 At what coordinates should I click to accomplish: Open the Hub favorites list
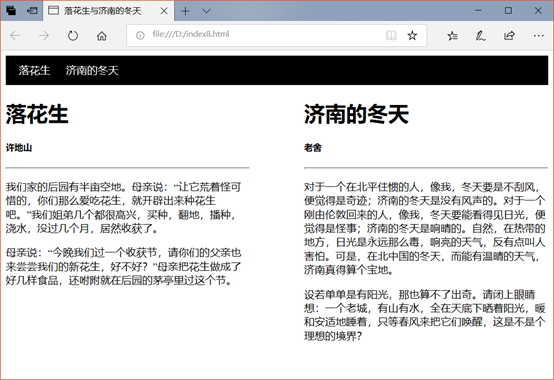tap(452, 35)
